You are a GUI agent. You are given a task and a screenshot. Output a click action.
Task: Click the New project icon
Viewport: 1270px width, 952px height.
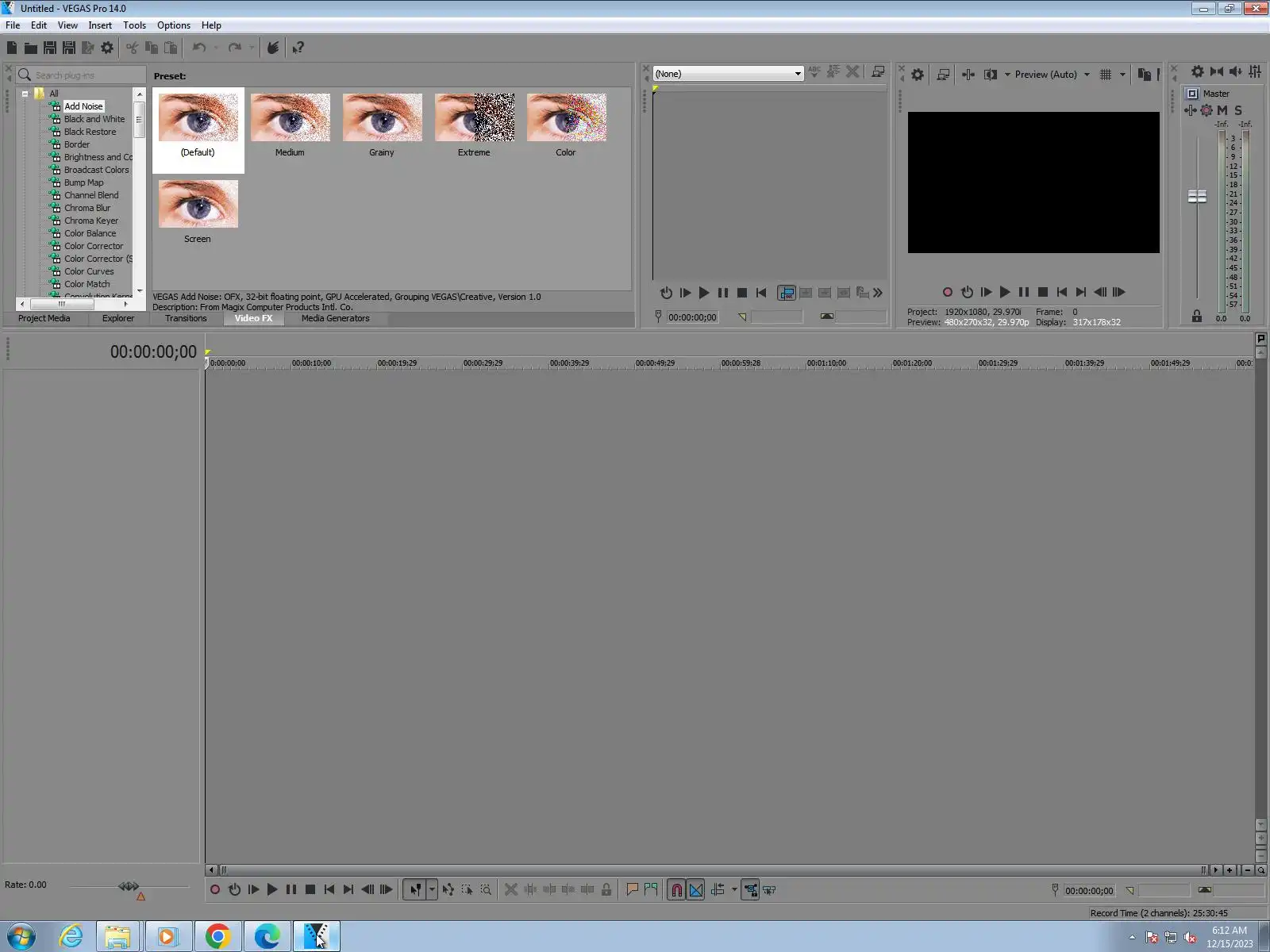tap(12, 48)
